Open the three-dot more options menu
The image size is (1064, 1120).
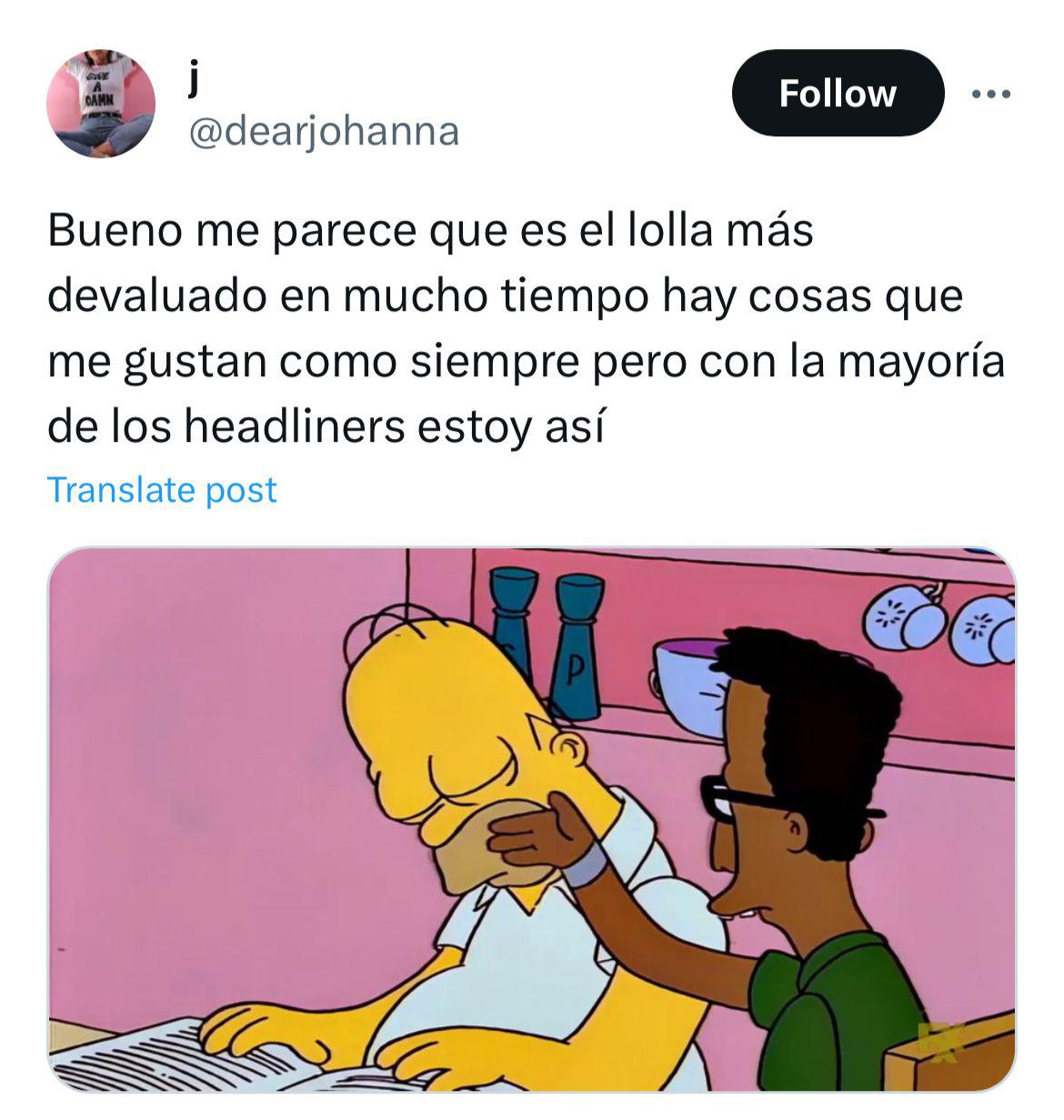pyautogui.click(x=990, y=94)
